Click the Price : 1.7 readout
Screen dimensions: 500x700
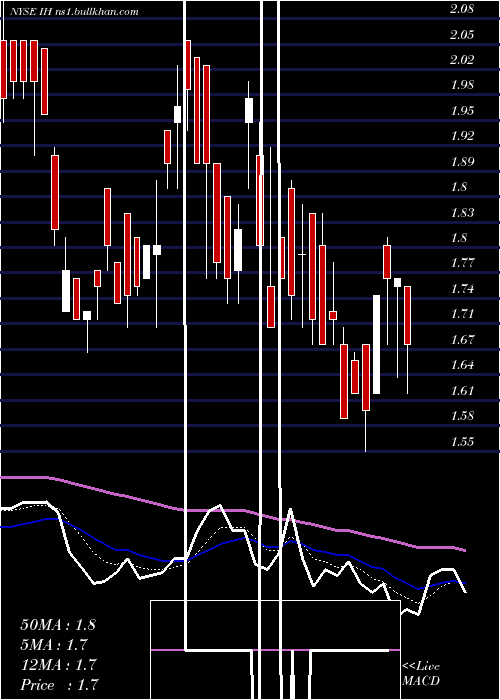click(x=59, y=685)
